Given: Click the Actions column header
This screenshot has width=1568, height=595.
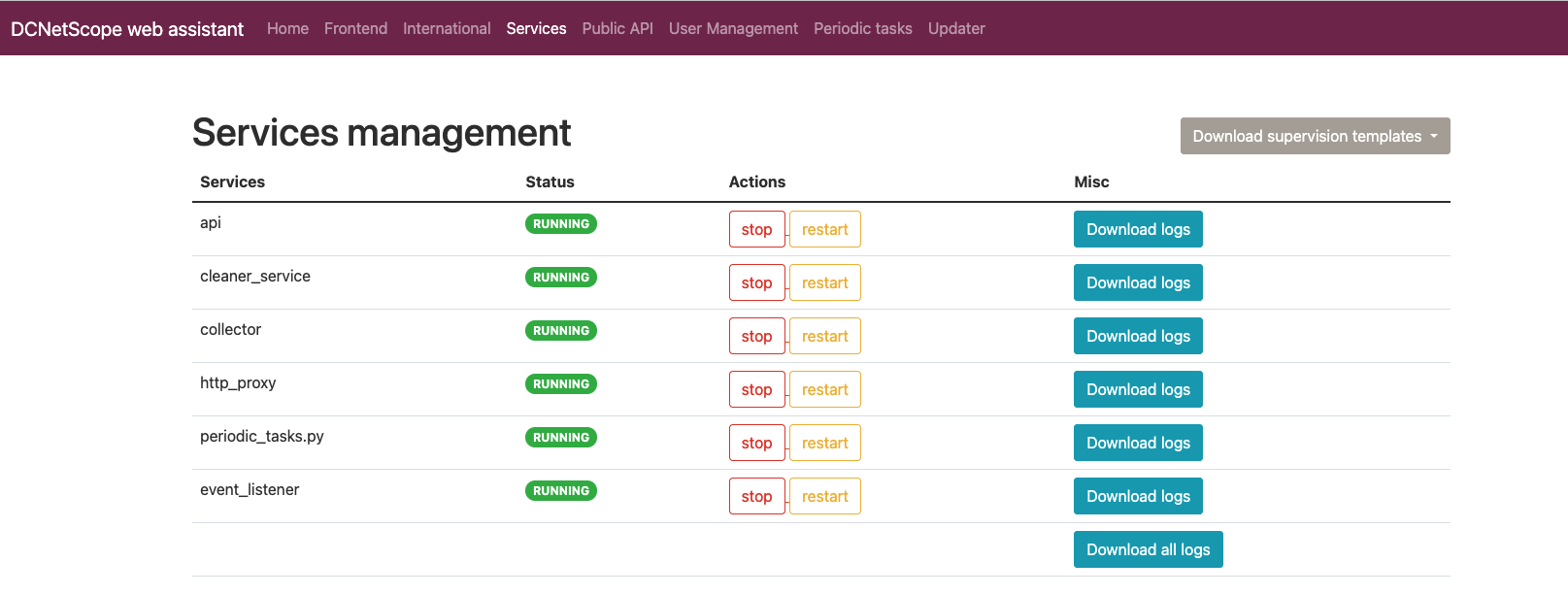Looking at the screenshot, I should click(x=757, y=182).
